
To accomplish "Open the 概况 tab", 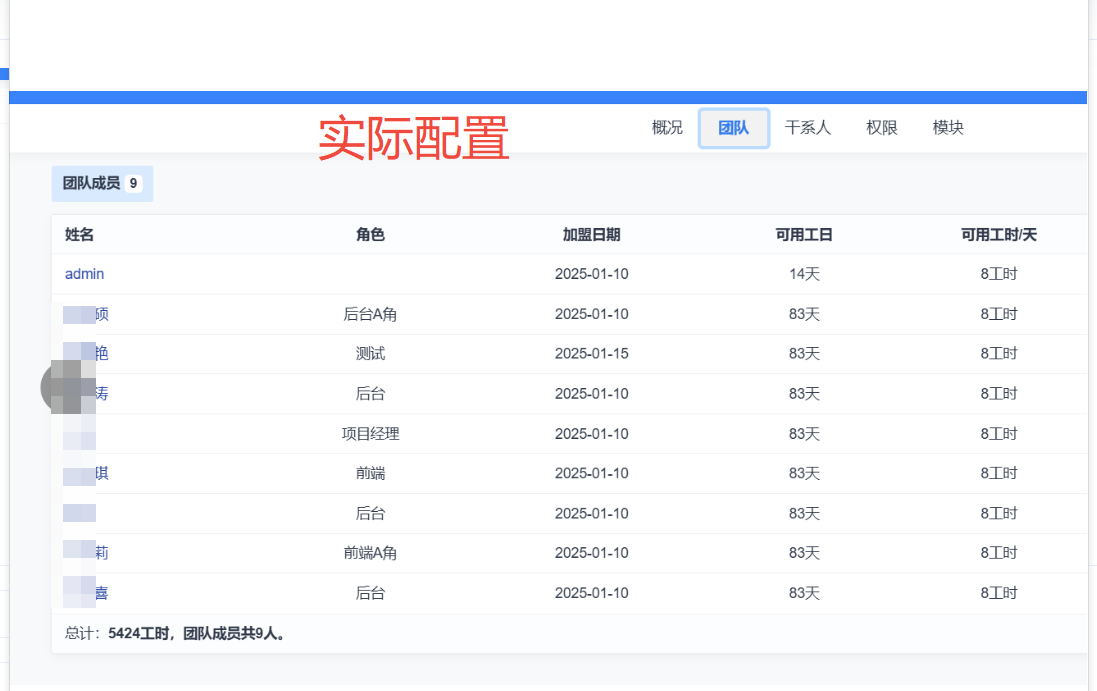I will coord(667,128).
